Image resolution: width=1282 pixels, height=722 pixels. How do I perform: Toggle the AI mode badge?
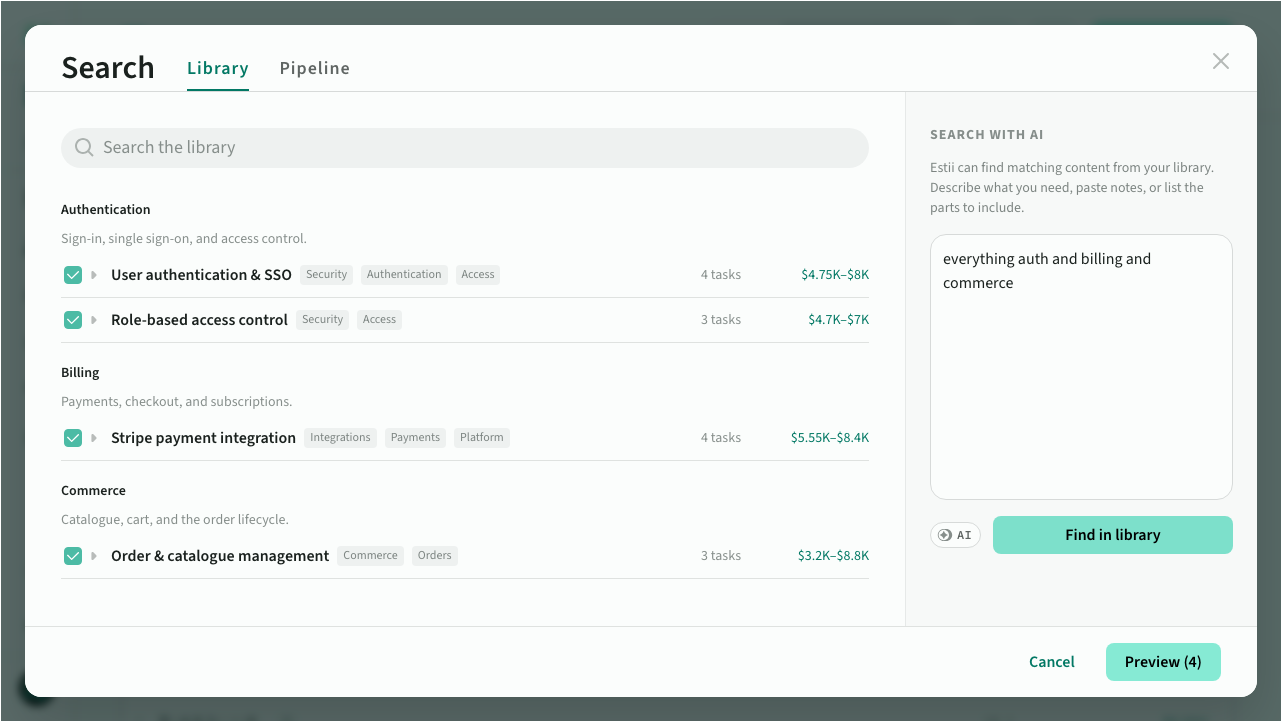955,535
